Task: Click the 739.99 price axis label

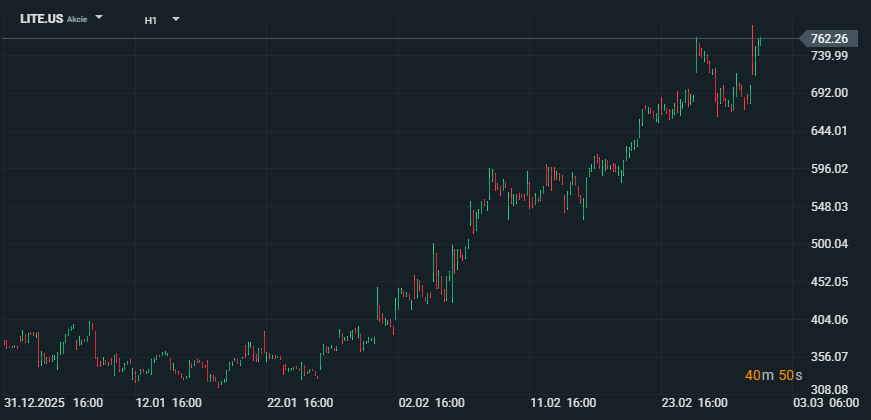Action: click(829, 56)
